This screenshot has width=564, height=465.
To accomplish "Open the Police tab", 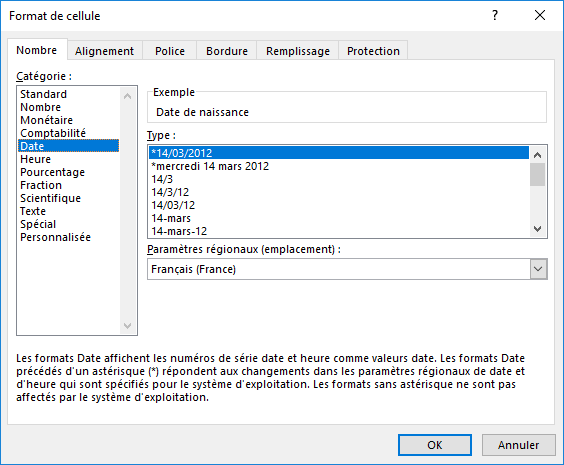I will coord(170,51).
